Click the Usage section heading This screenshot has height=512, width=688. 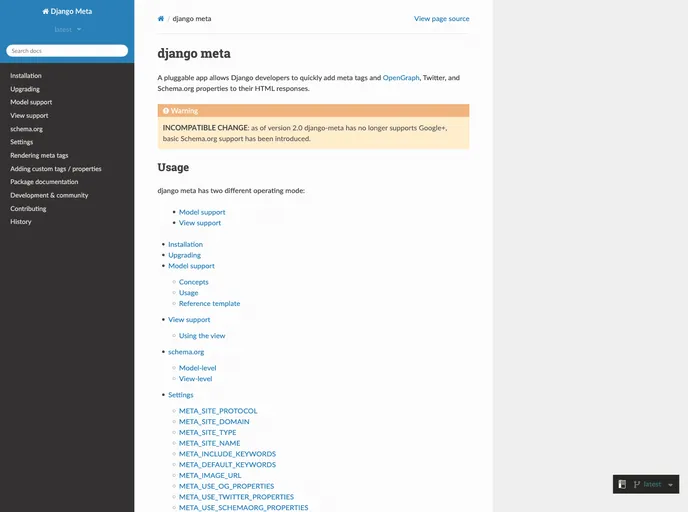click(173, 168)
